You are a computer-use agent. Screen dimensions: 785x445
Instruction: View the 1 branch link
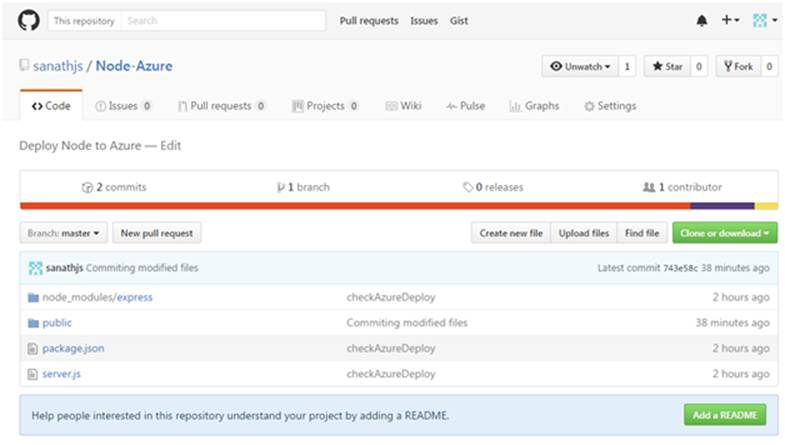(303, 187)
